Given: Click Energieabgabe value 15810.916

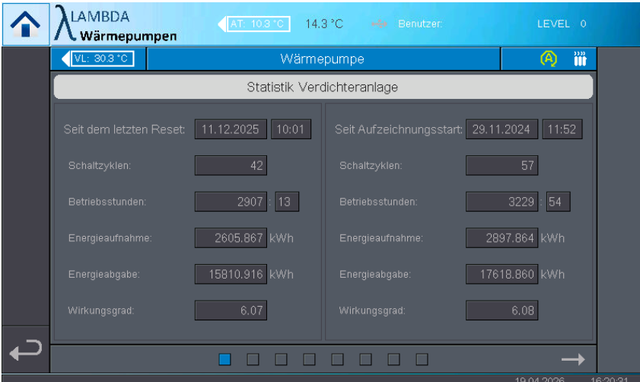Looking at the screenshot, I should pos(231,274).
